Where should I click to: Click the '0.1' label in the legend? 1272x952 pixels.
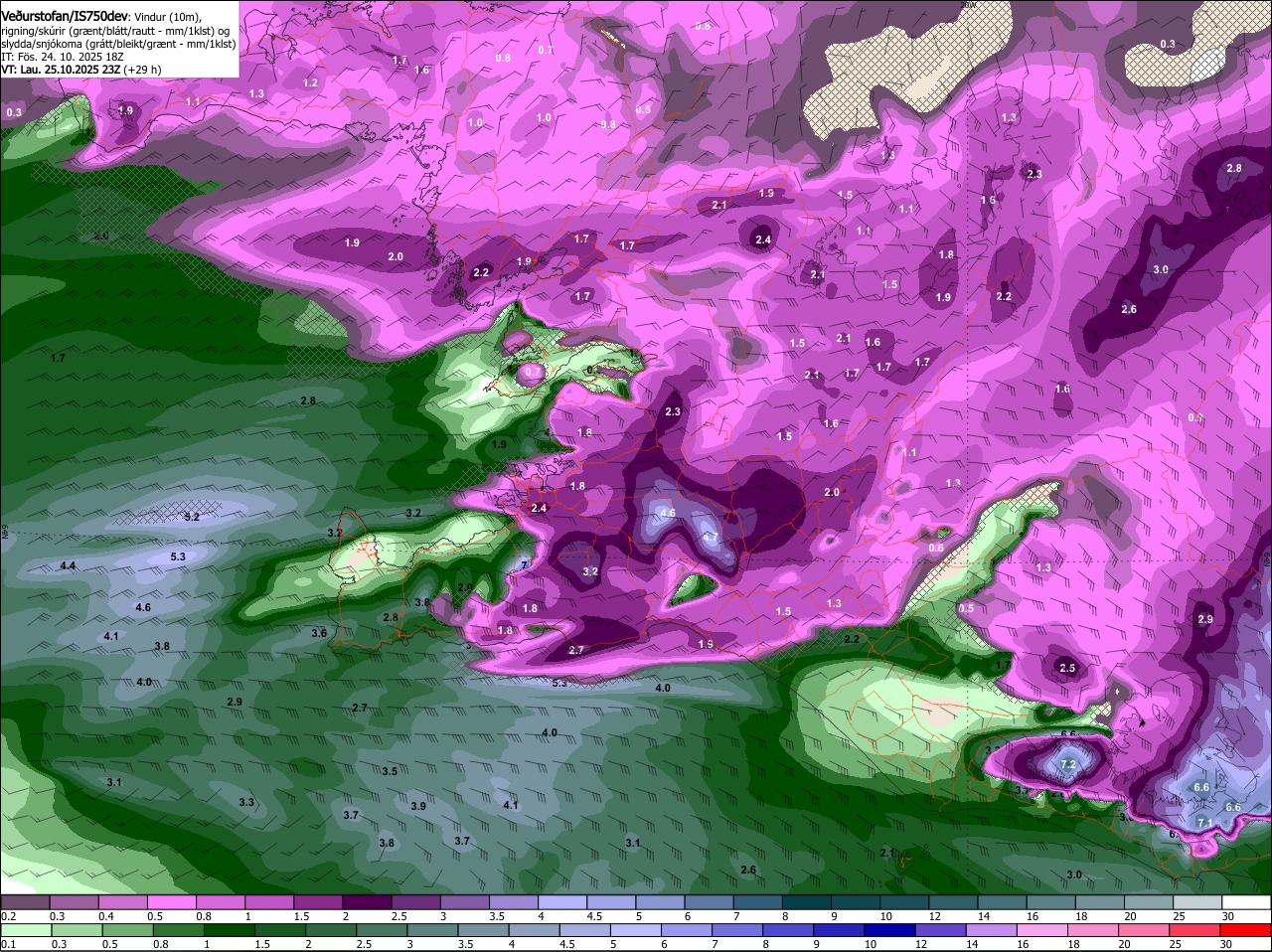click(x=8, y=944)
